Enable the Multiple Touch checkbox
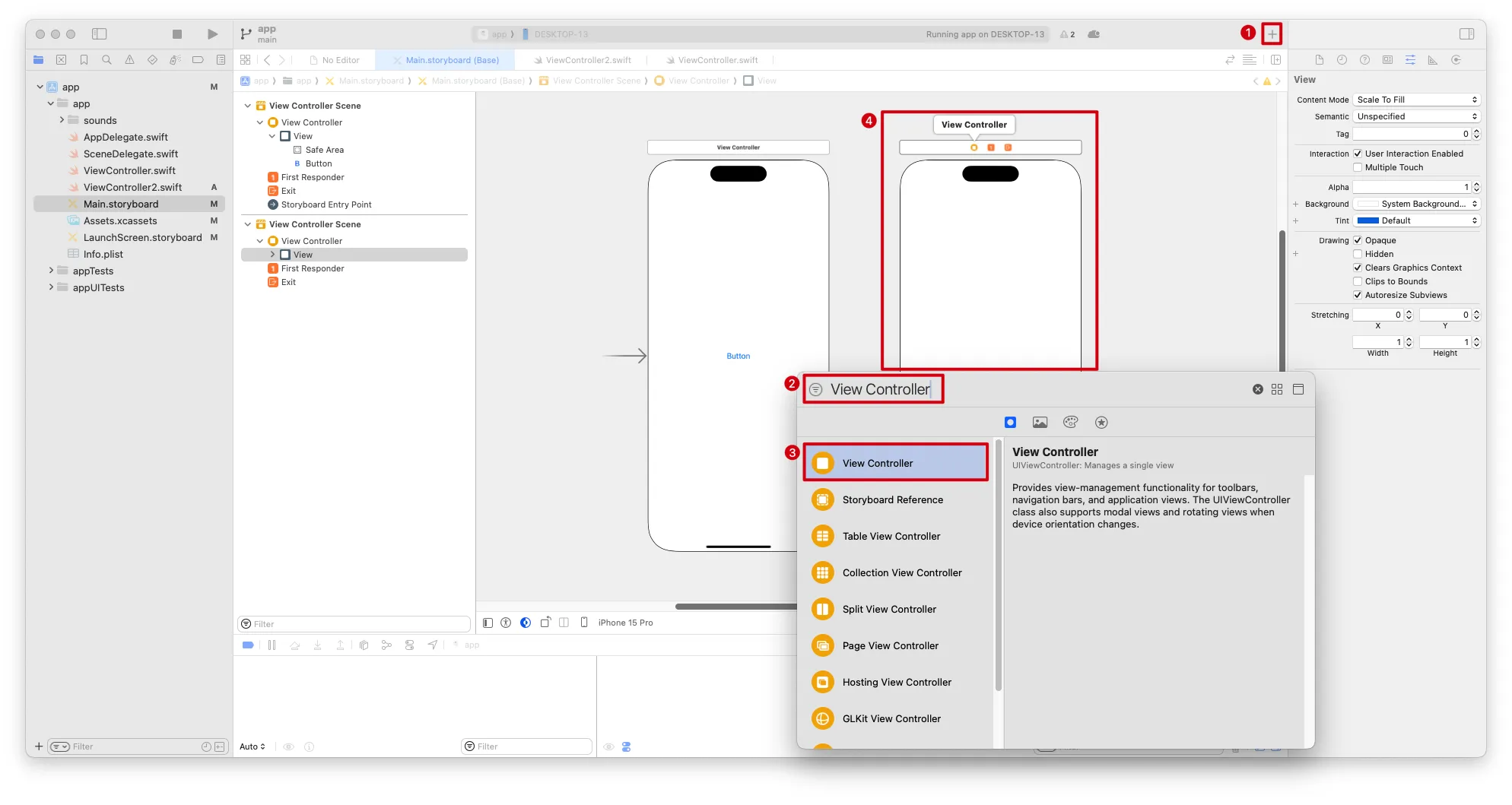This screenshot has width=1512, height=805. (1358, 167)
